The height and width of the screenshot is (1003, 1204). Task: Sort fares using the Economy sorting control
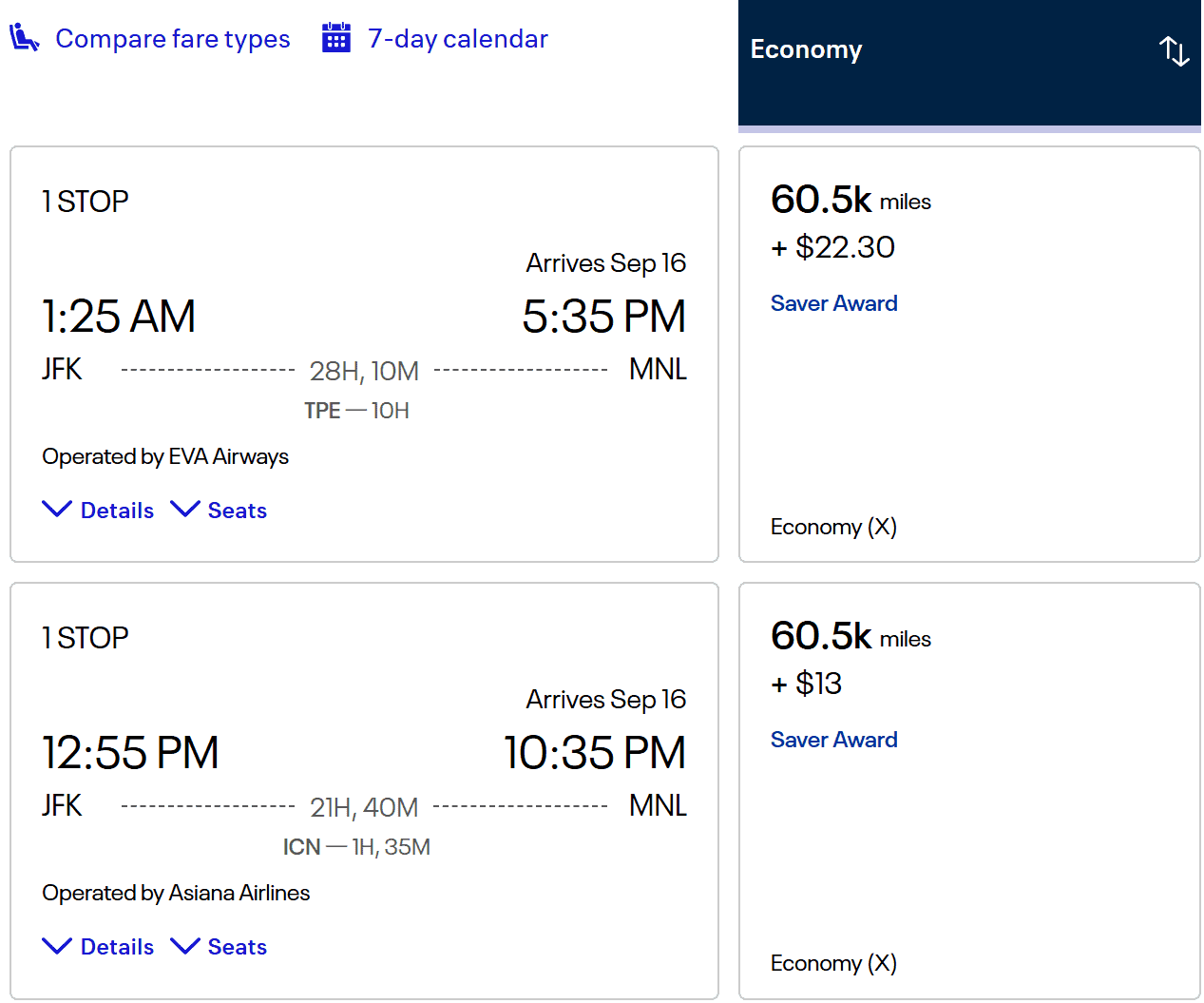pyautogui.click(x=1175, y=52)
